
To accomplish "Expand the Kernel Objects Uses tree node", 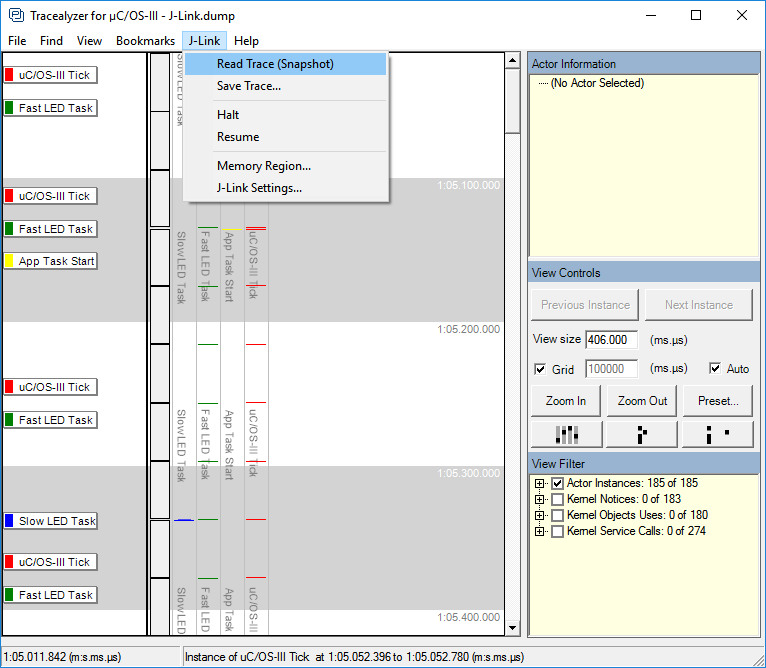I will click(539, 516).
